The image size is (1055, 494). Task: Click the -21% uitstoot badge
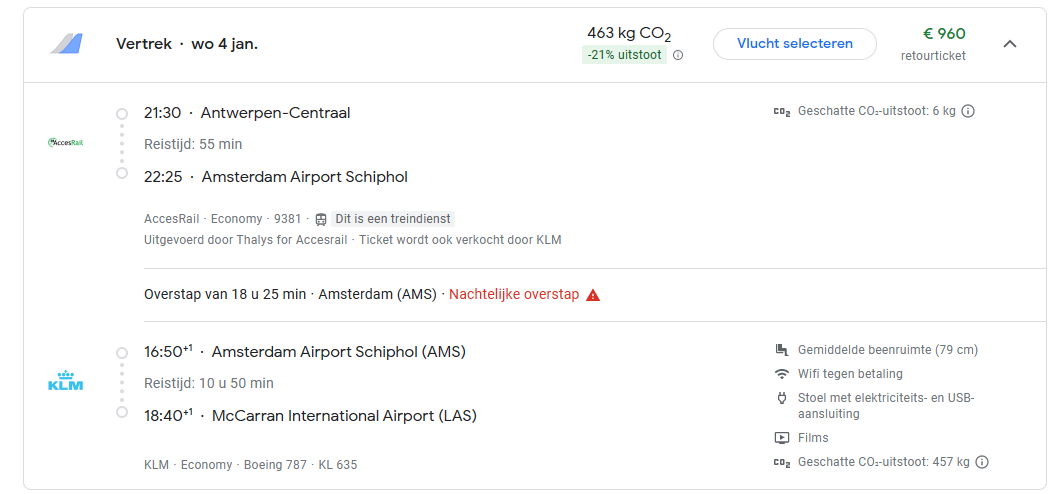625,55
